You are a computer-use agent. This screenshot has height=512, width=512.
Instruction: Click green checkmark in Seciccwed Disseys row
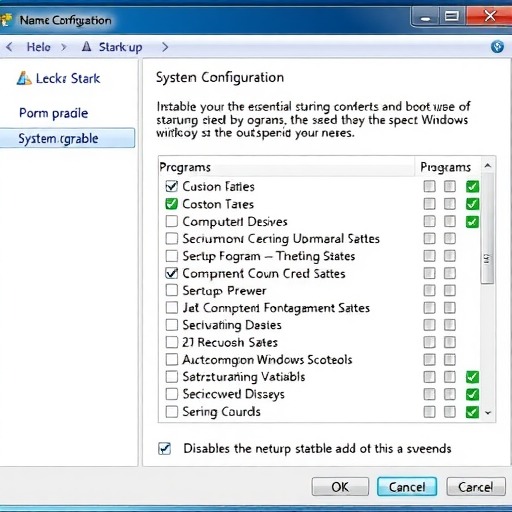[x=472, y=394]
